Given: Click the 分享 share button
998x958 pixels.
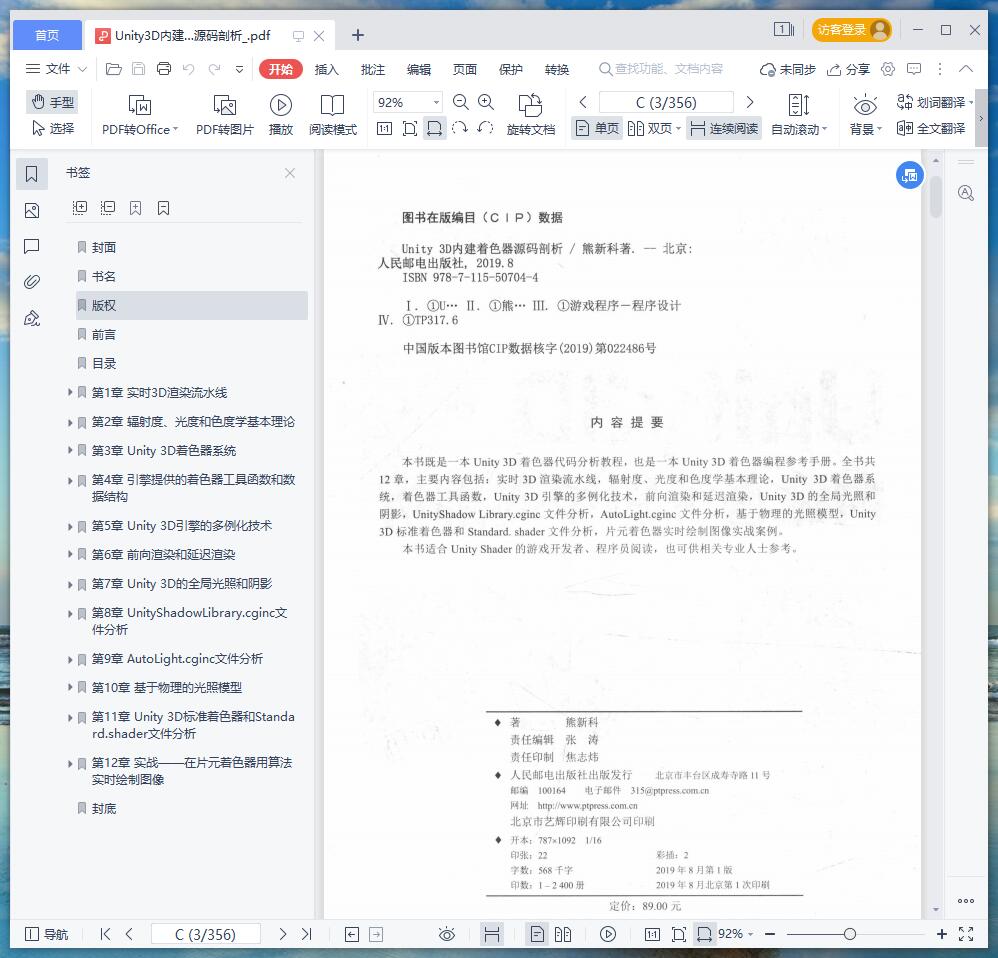Looking at the screenshot, I should tap(848, 69).
